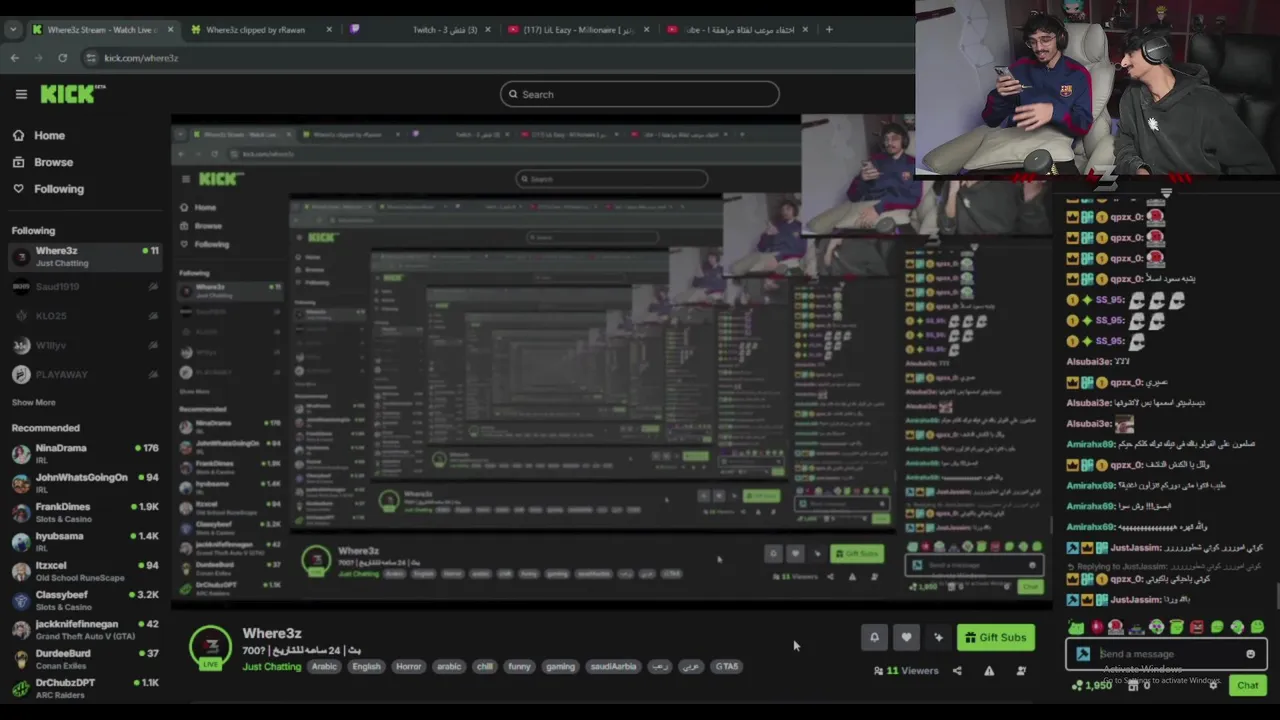Select the Horror tag
The height and width of the screenshot is (720, 1280).
click(x=408, y=666)
